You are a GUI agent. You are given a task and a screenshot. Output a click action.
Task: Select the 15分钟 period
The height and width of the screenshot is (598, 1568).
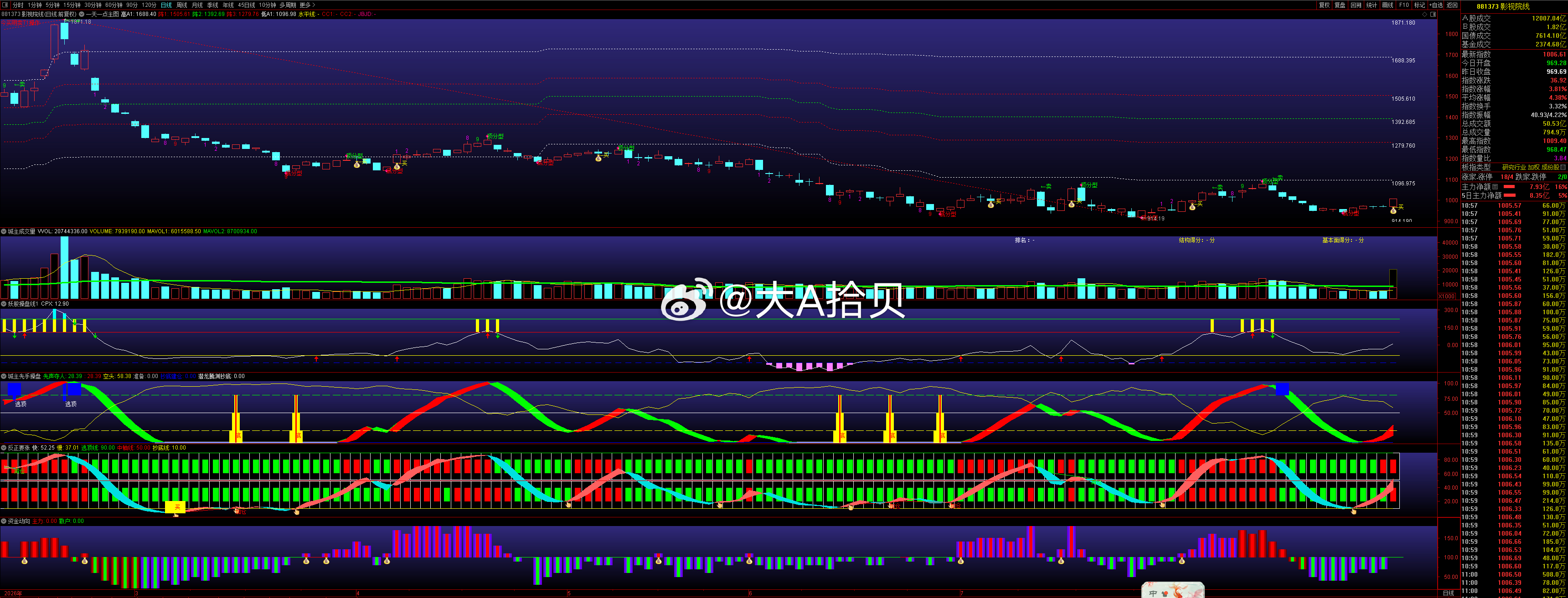point(72,5)
